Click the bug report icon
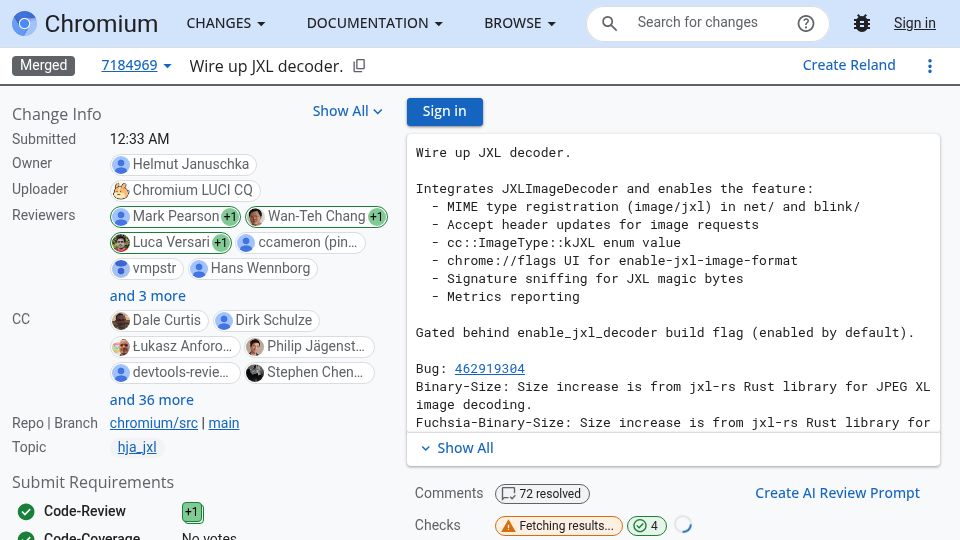960x540 pixels. [x=862, y=23]
